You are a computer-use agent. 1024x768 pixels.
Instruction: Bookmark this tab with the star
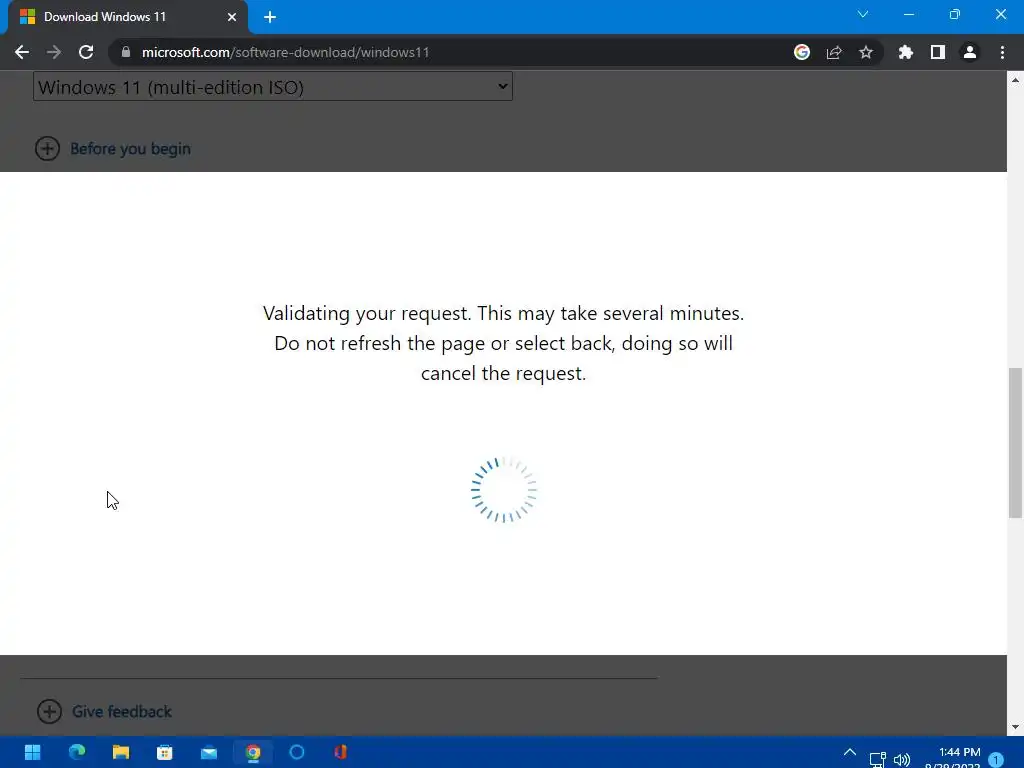coord(865,52)
